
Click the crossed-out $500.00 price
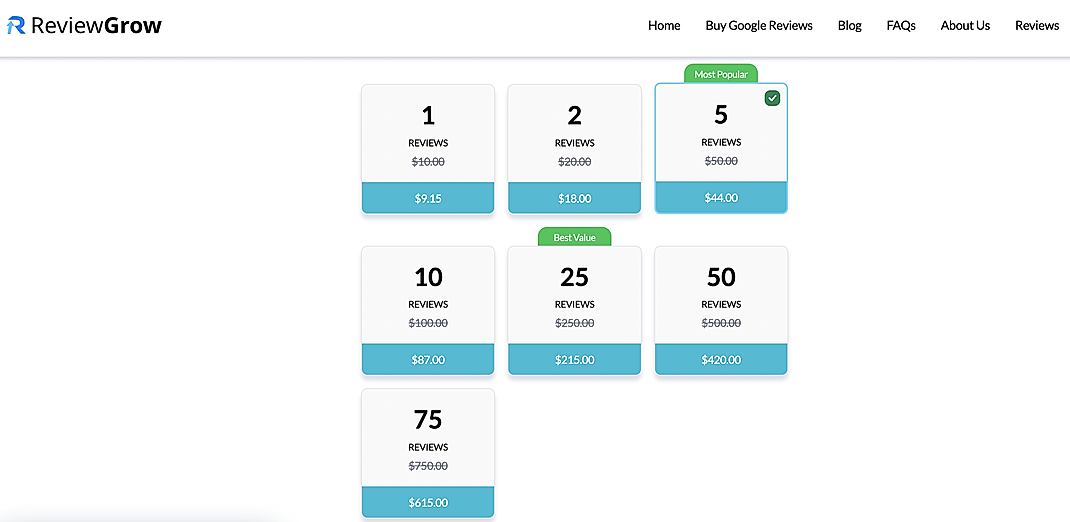(x=721, y=323)
